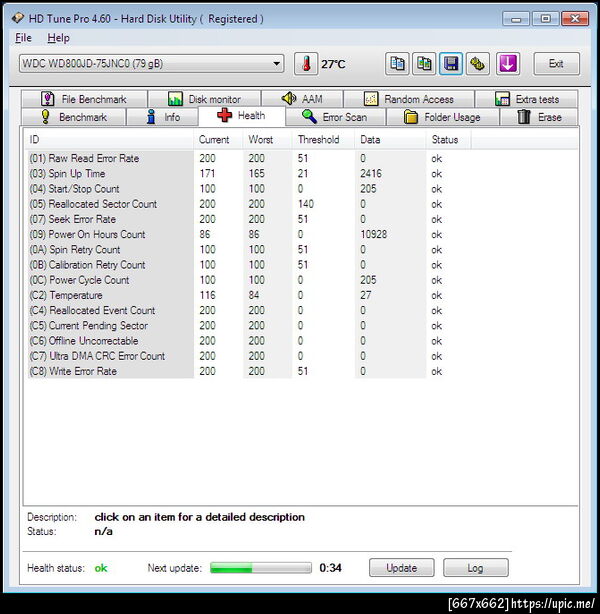Select the Offline Uncorrectable row
Screen dimensions: 600x614
point(249,341)
